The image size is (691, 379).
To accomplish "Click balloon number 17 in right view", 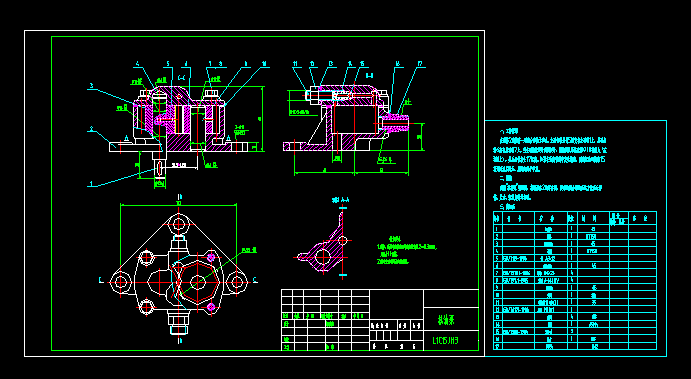I will point(420,64).
